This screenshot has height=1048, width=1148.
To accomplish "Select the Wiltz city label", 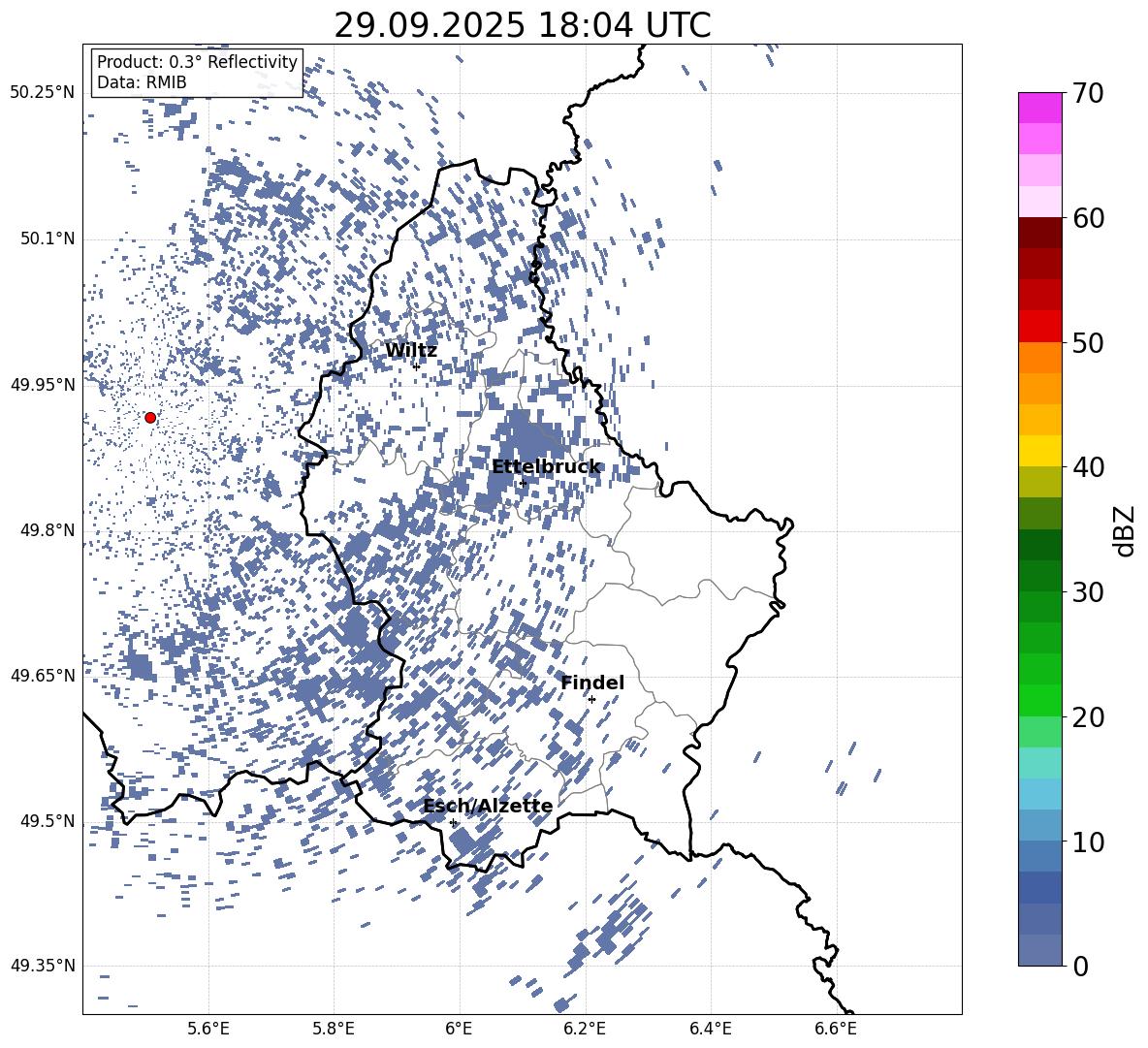I will click(411, 351).
